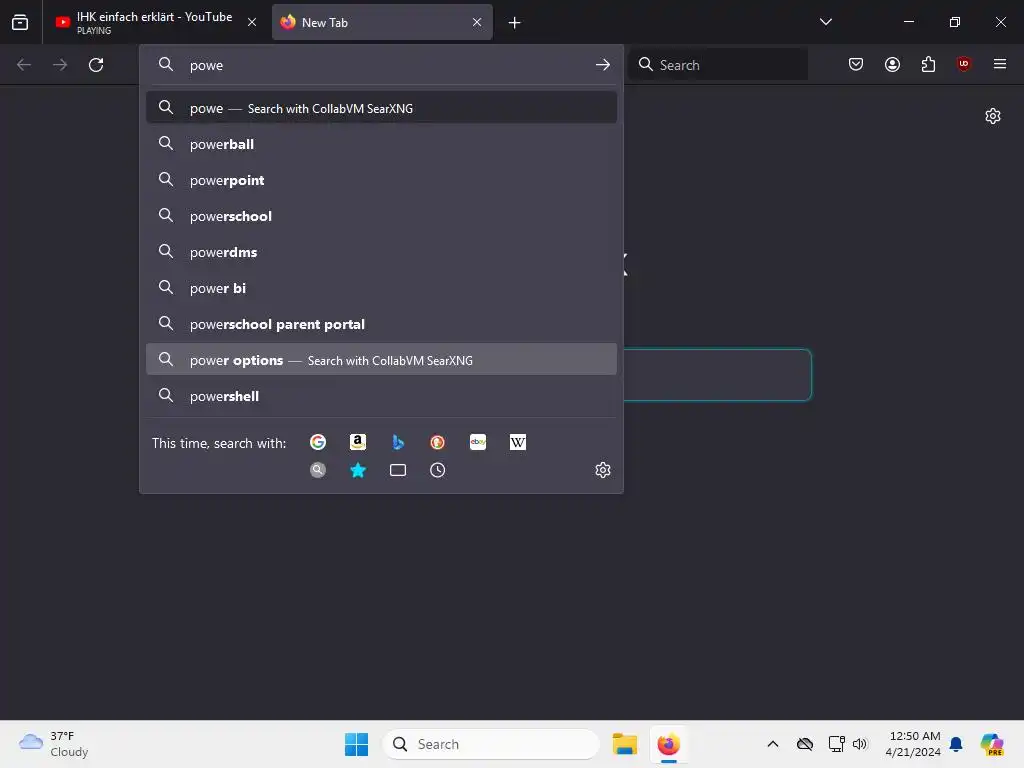Open Firefox View in tab strip
The image size is (1024, 768).
click(20, 22)
